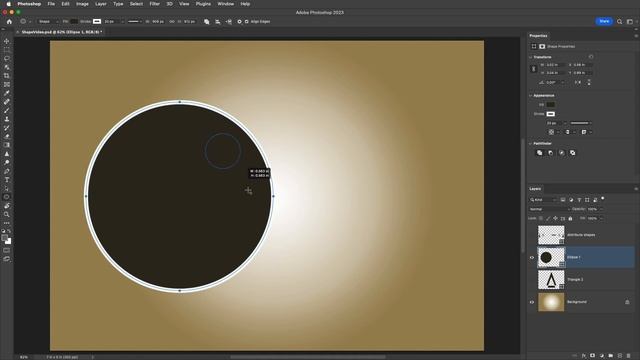Select the Ellipse shape tool

(x=7, y=197)
